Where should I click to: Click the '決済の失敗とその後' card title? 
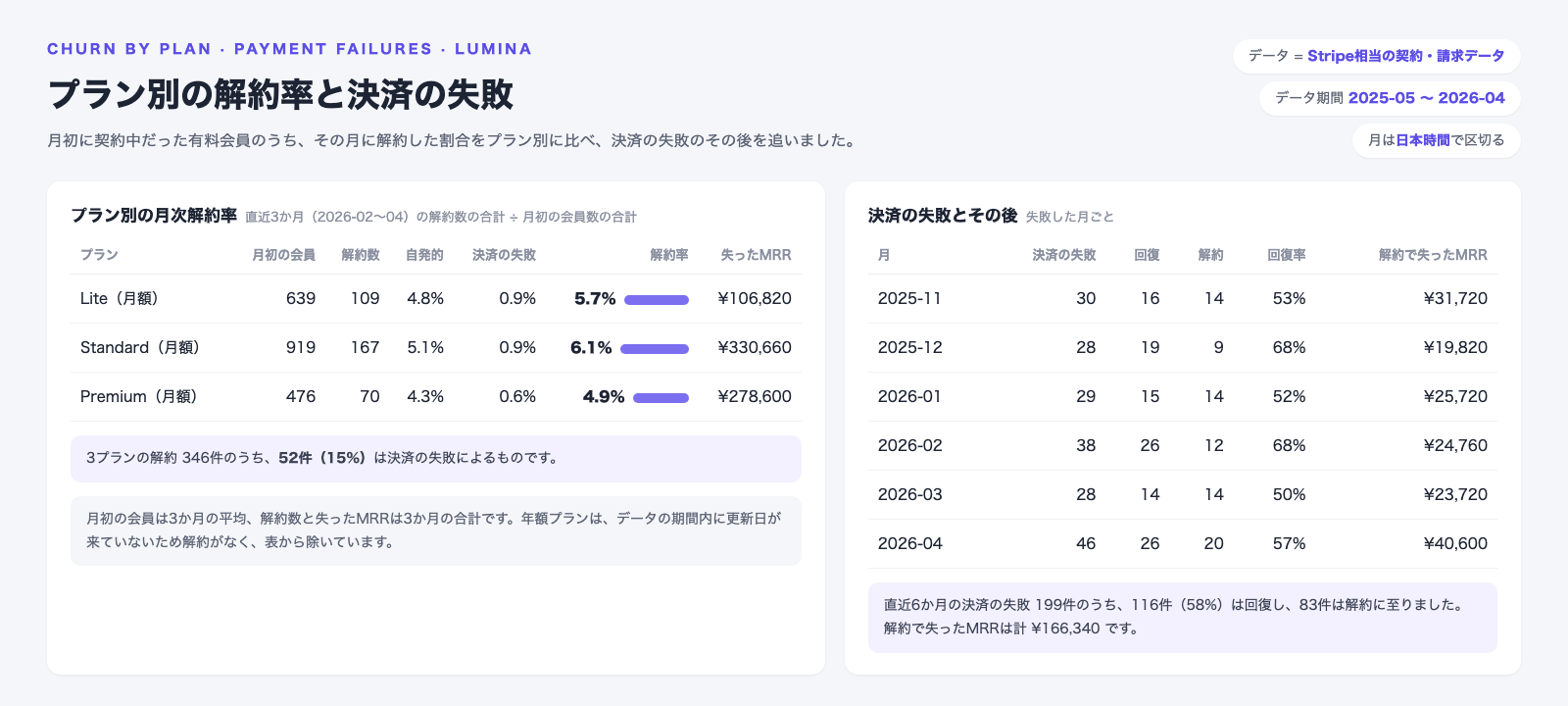(943, 216)
